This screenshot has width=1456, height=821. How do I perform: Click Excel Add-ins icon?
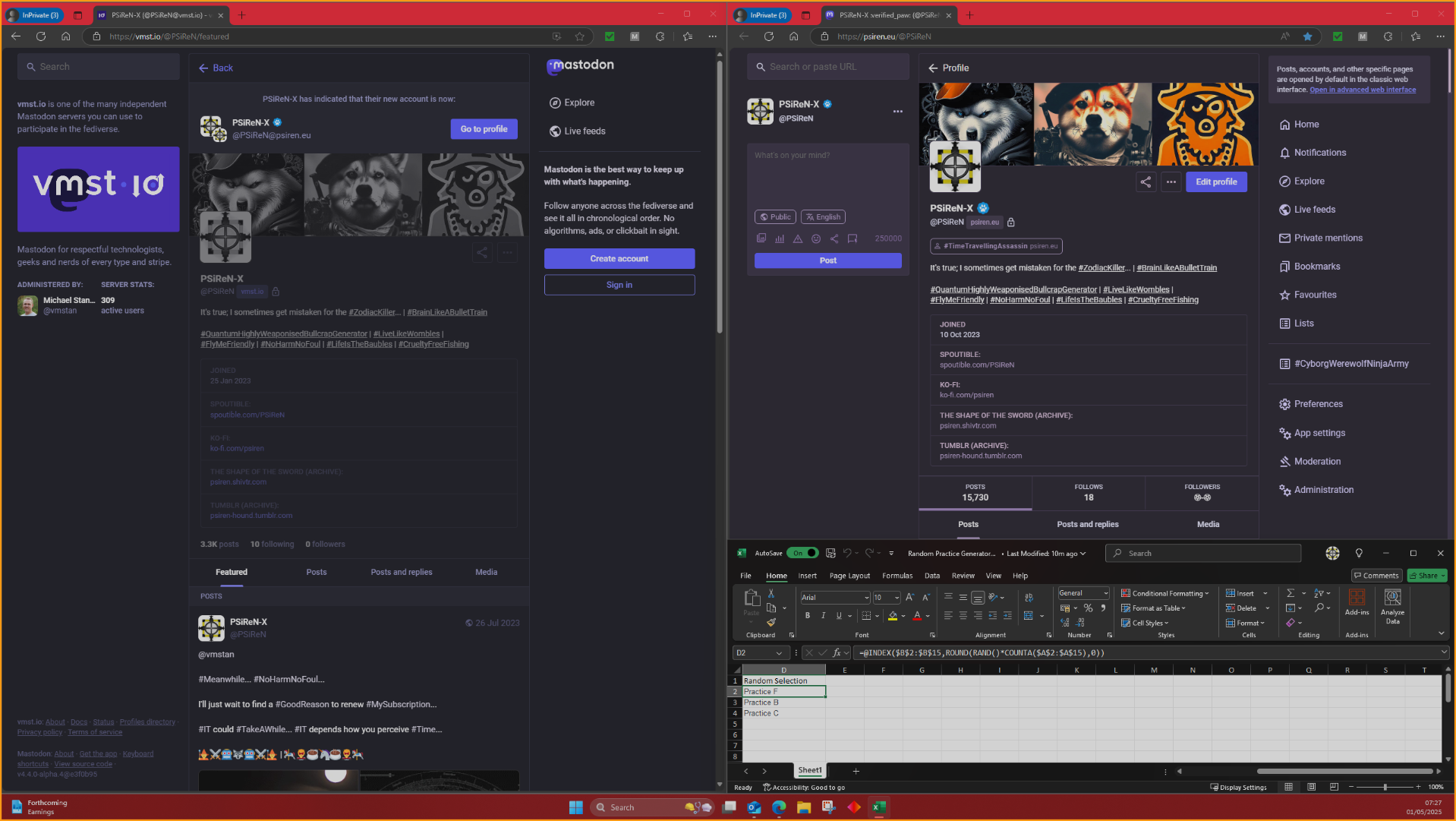click(x=1357, y=602)
